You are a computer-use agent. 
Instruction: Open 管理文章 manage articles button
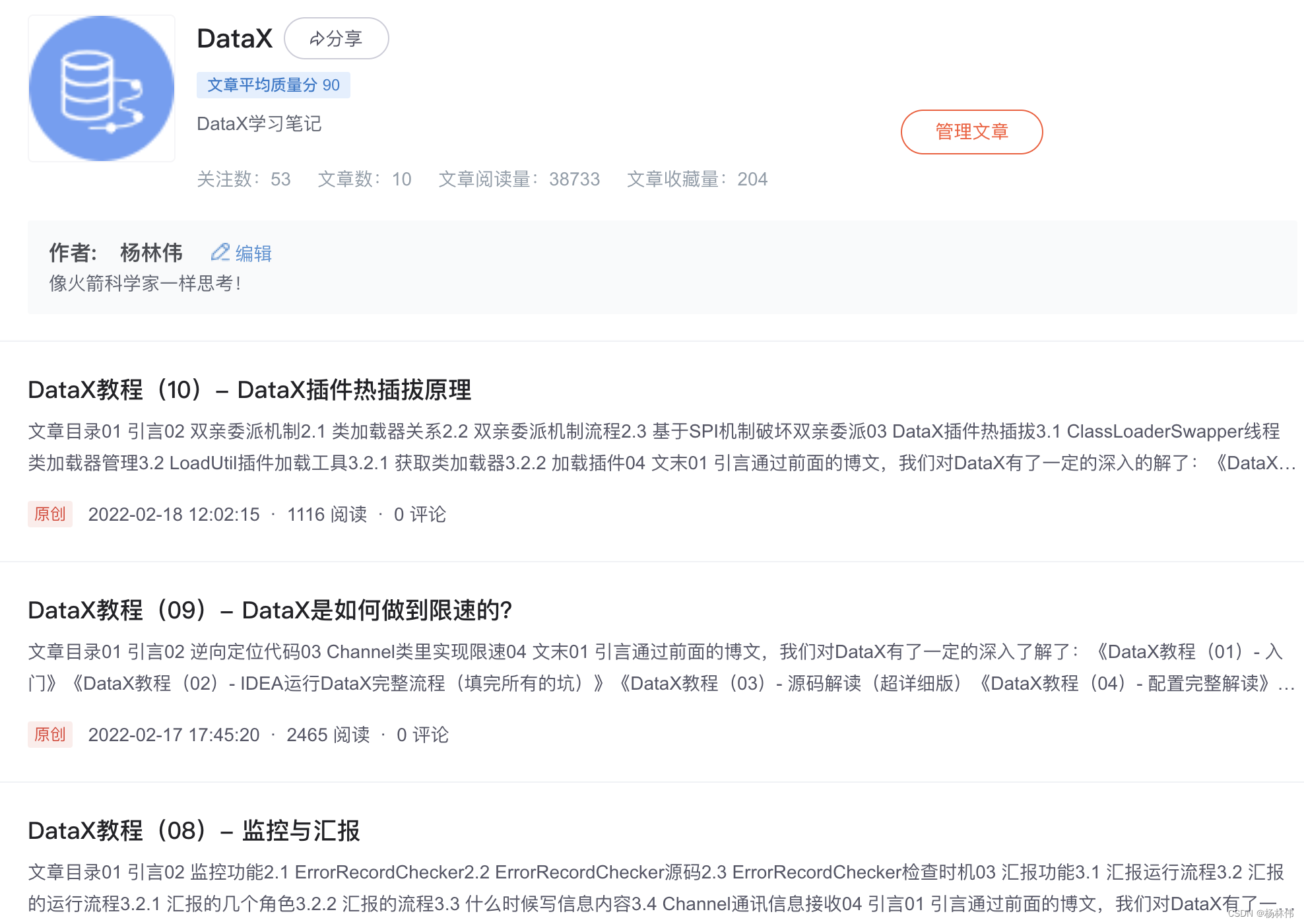tap(971, 132)
